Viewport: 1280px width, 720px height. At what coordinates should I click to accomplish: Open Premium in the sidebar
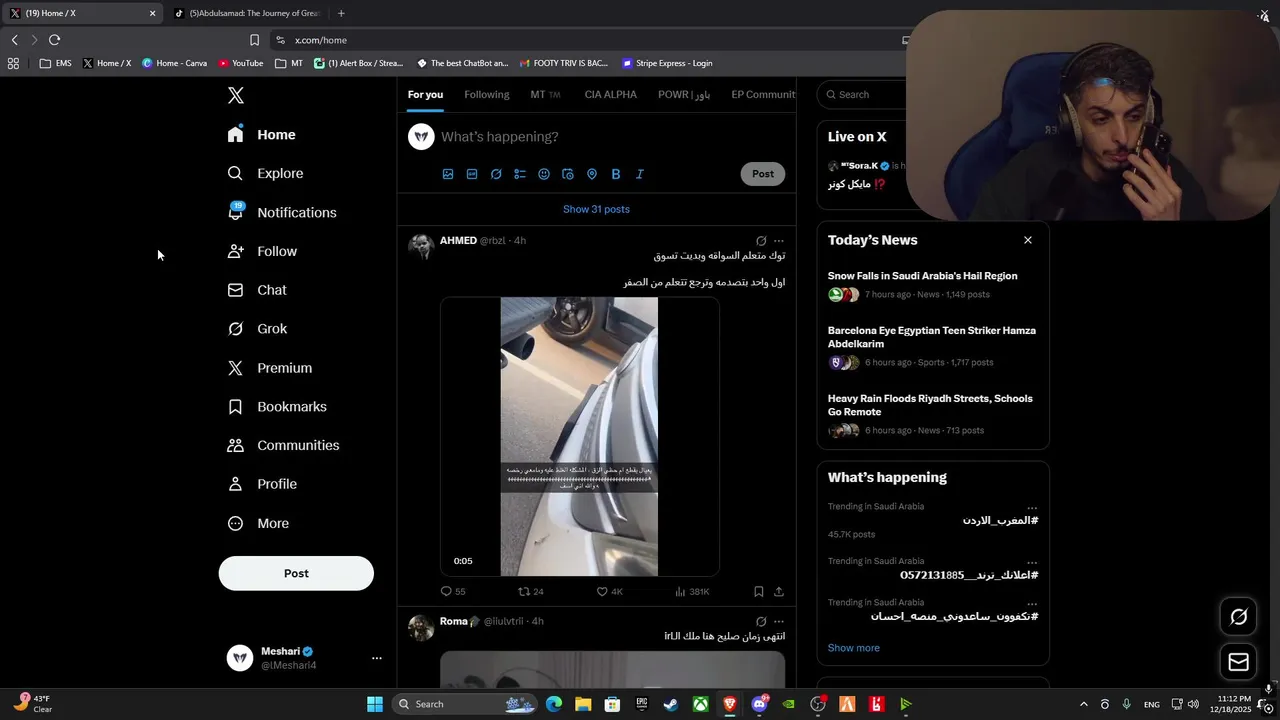pyautogui.click(x=270, y=368)
